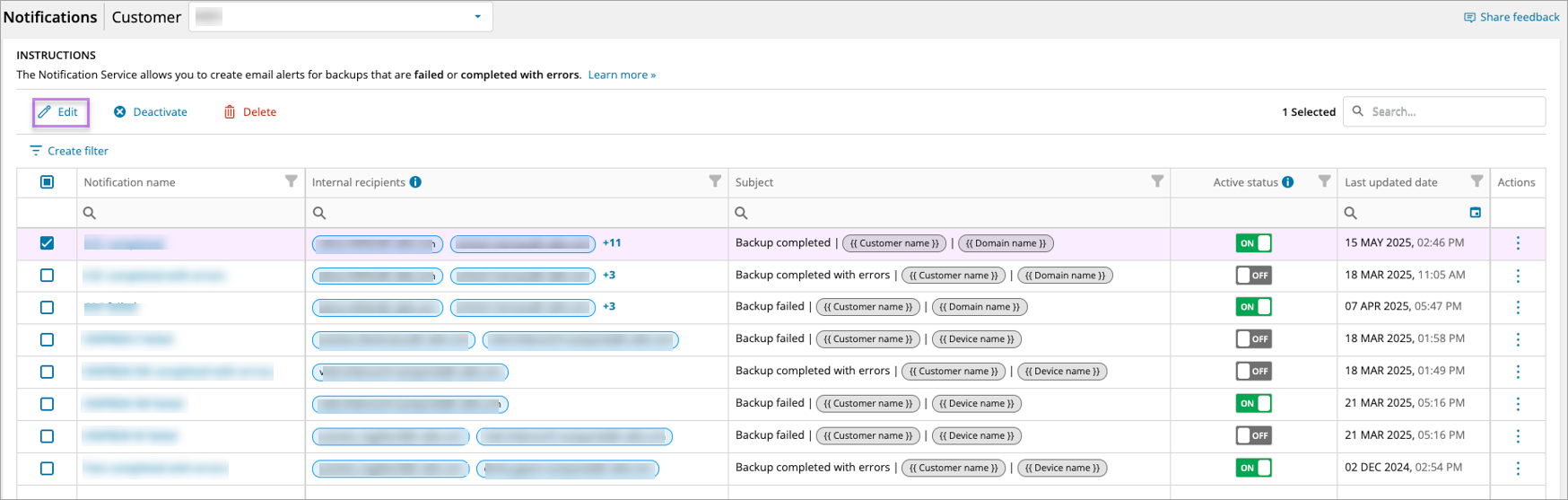Delete the selected notification

click(x=250, y=112)
